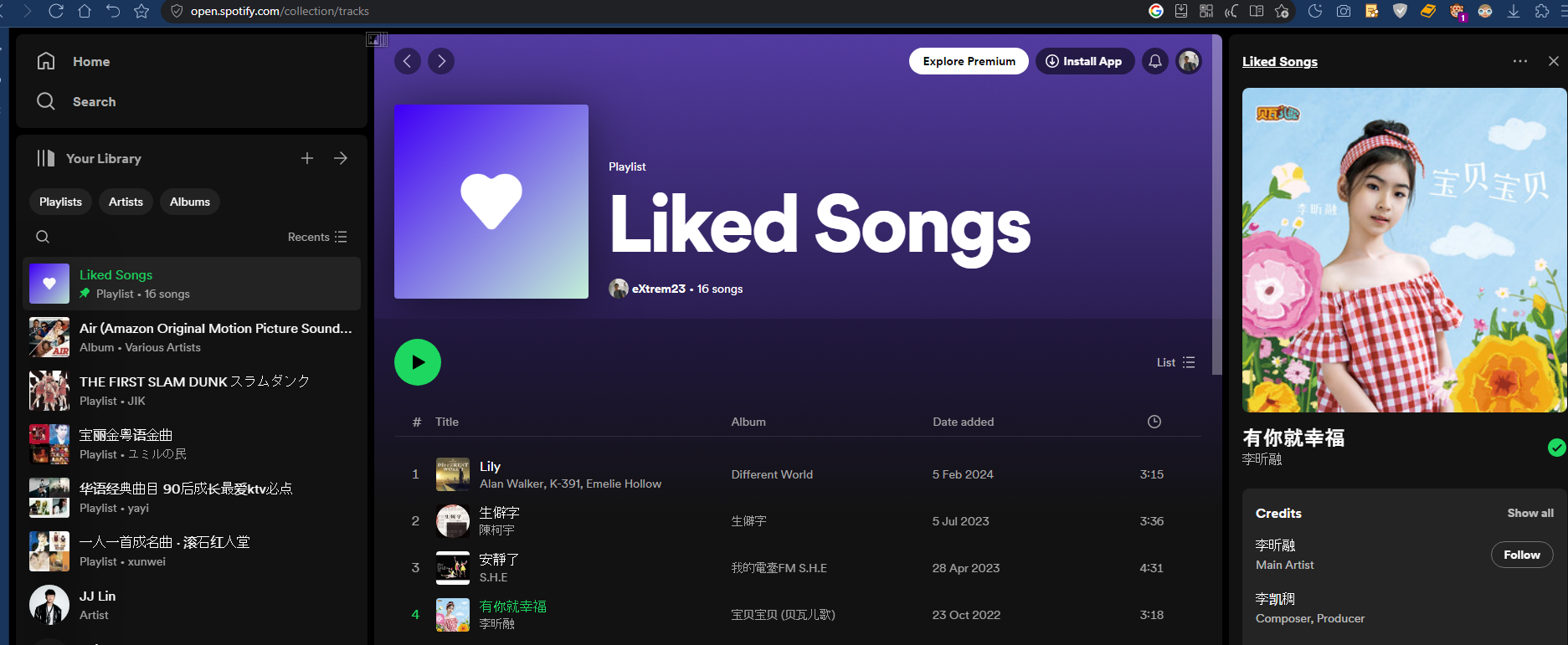Image resolution: width=1568 pixels, height=645 pixels.
Task: Open QR code generator icon
Action: 1206,11
